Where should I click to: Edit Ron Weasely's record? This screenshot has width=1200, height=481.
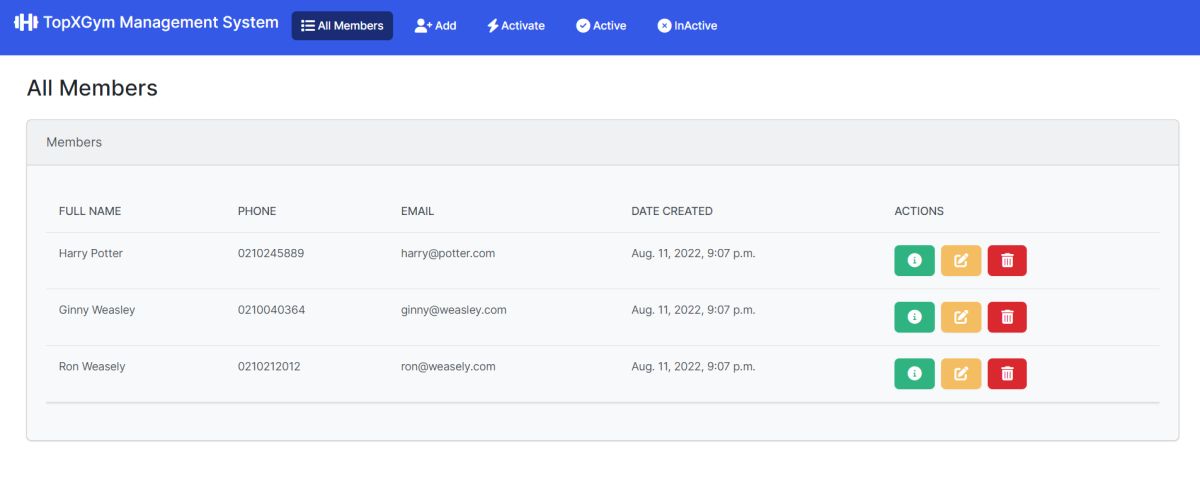[961, 373]
